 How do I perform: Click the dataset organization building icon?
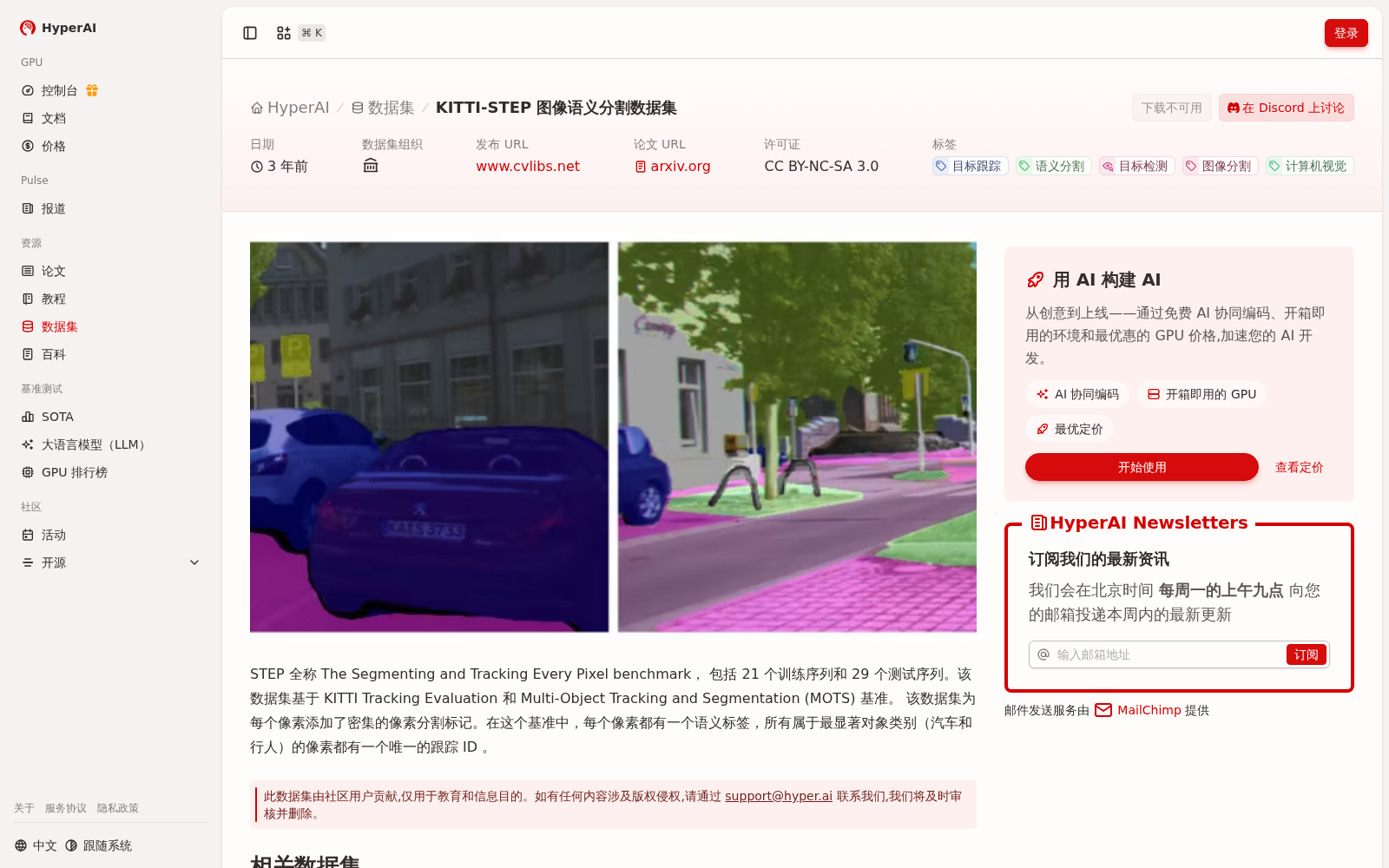pos(371,166)
